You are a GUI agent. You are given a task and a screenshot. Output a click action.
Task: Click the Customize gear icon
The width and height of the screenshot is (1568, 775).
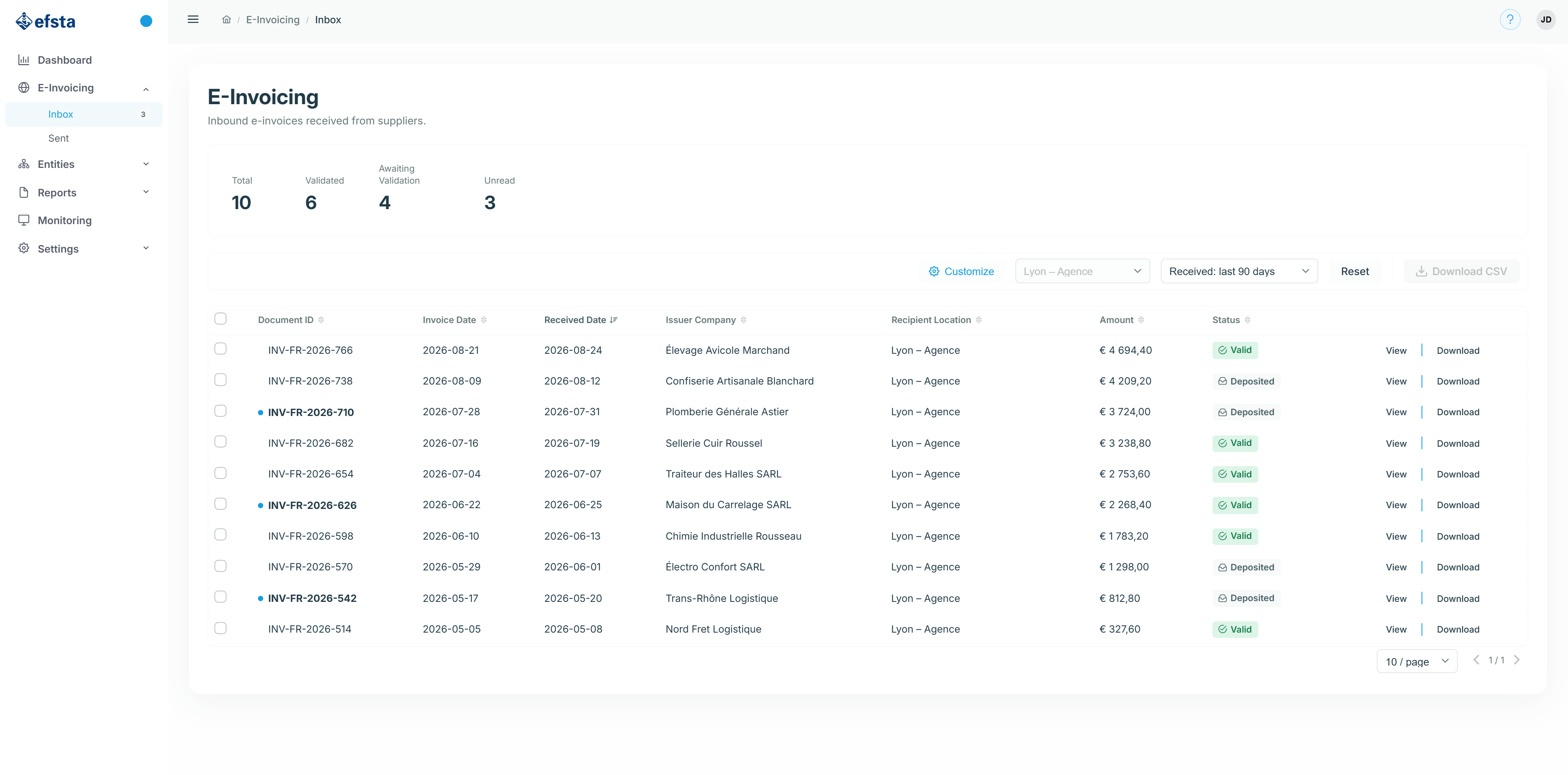coord(934,271)
